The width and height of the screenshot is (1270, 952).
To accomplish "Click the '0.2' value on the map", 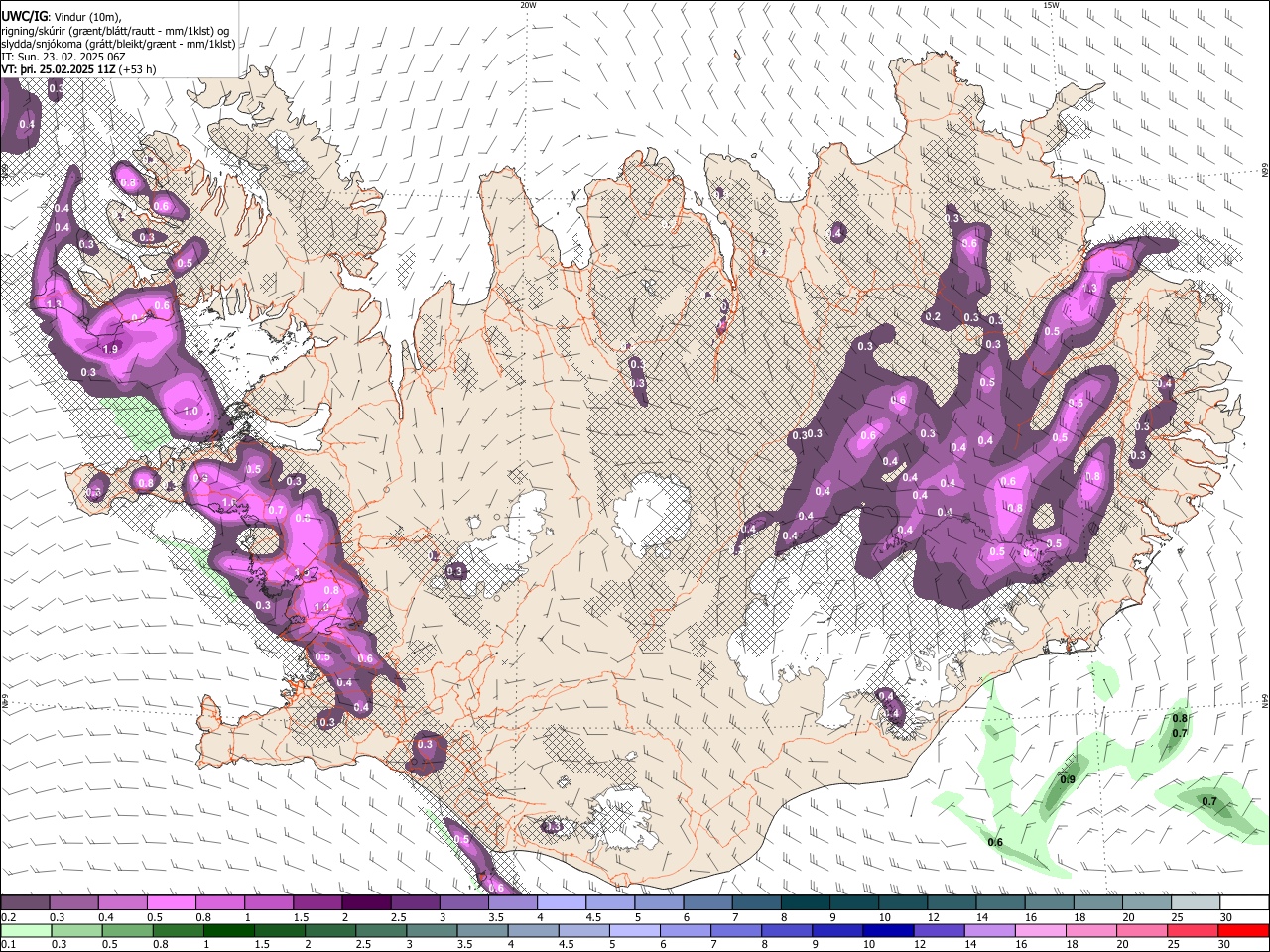I will click(x=932, y=317).
